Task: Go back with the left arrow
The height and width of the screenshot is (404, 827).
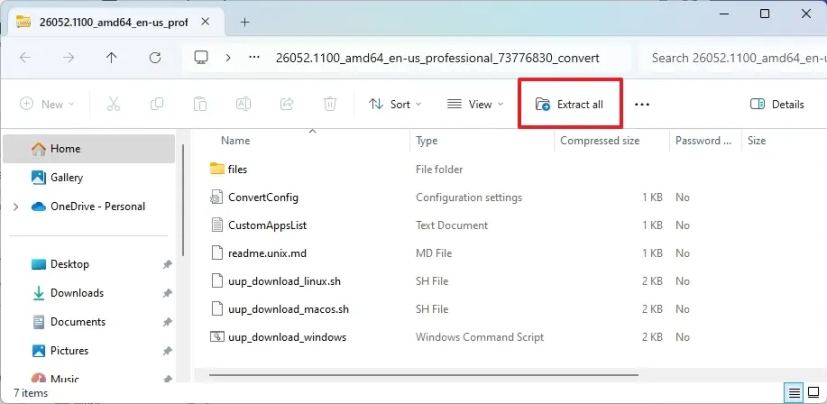Action: click(25, 57)
